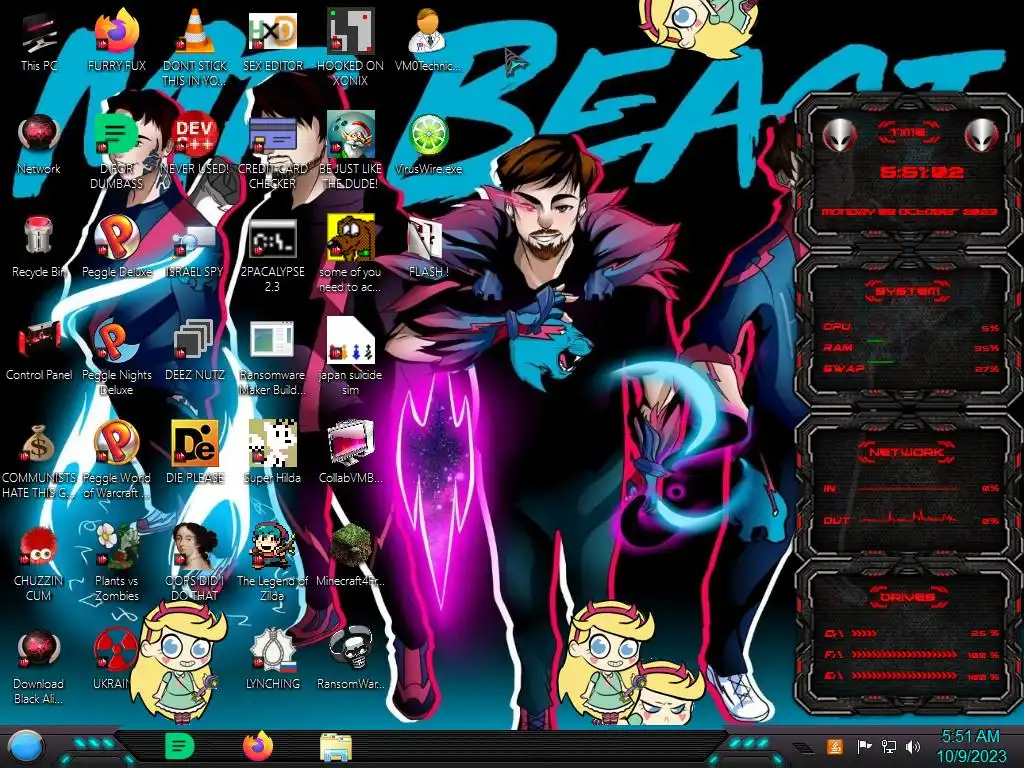The width and height of the screenshot is (1024, 768).
Task: Launch Peggle World of Warcraft shortcut
Action: point(116,444)
